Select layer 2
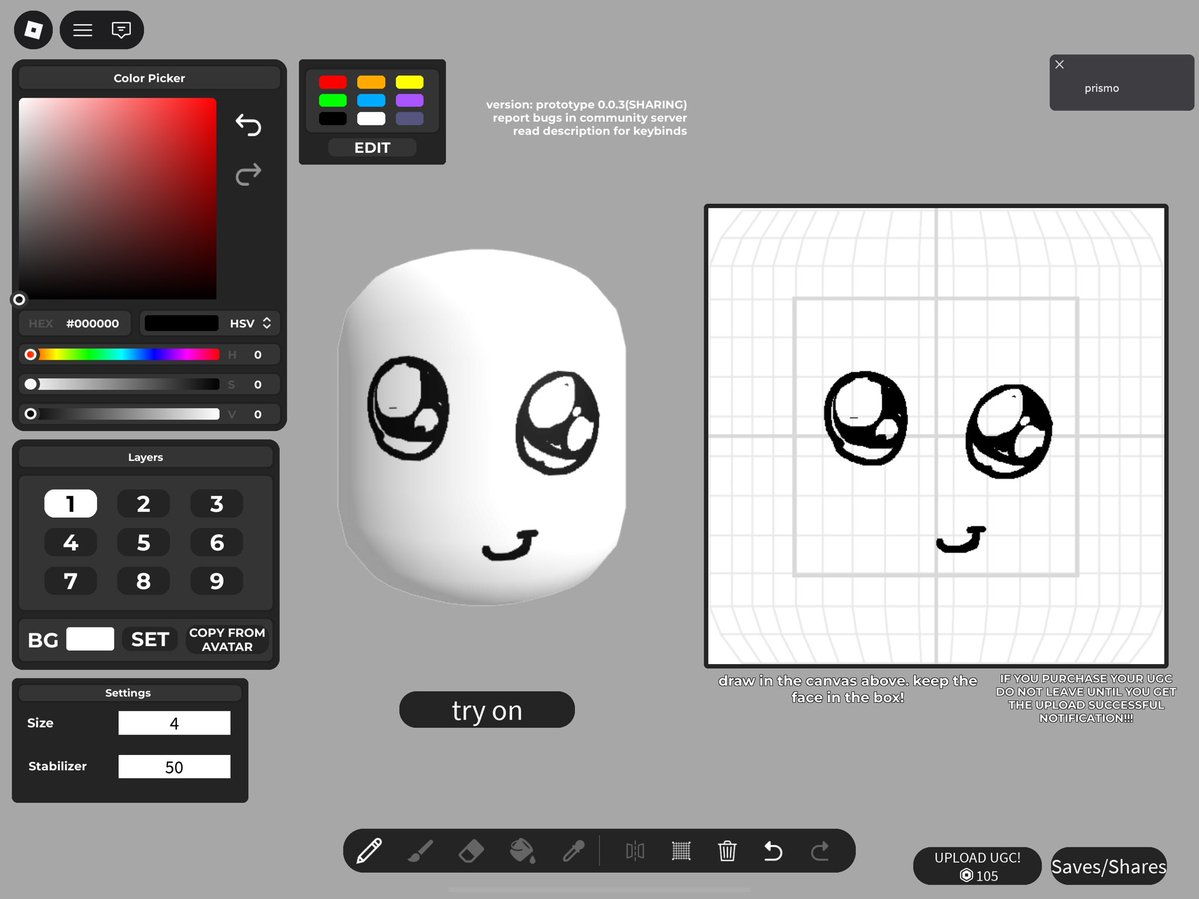The height and width of the screenshot is (899, 1199). click(143, 504)
